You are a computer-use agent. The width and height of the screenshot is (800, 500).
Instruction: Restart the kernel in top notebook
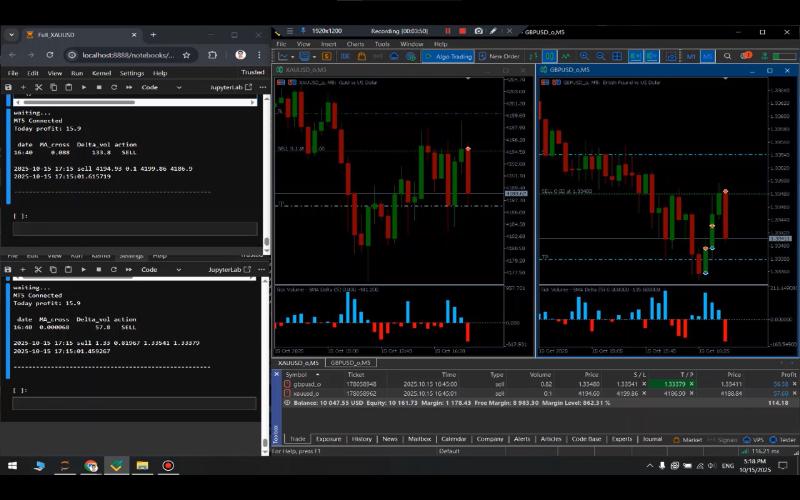pyautogui.click(x=114, y=87)
